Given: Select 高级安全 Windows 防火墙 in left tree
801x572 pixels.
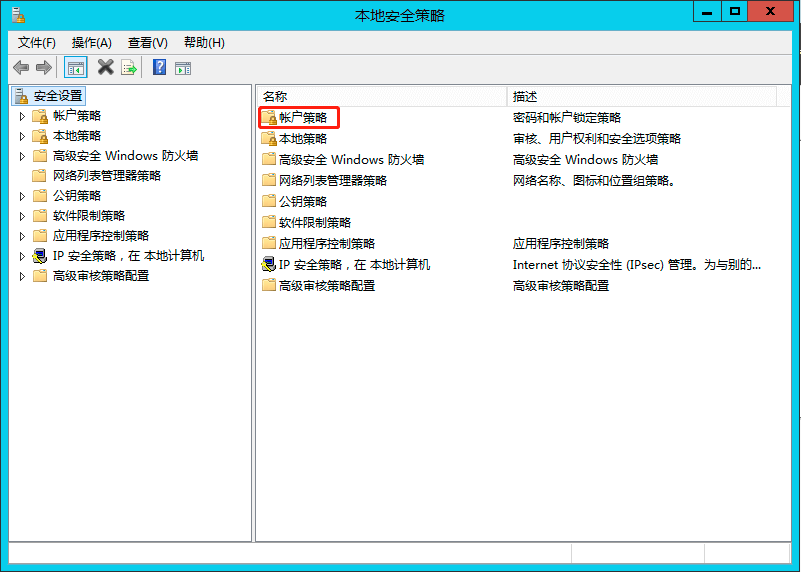Looking at the screenshot, I should pos(126,156).
